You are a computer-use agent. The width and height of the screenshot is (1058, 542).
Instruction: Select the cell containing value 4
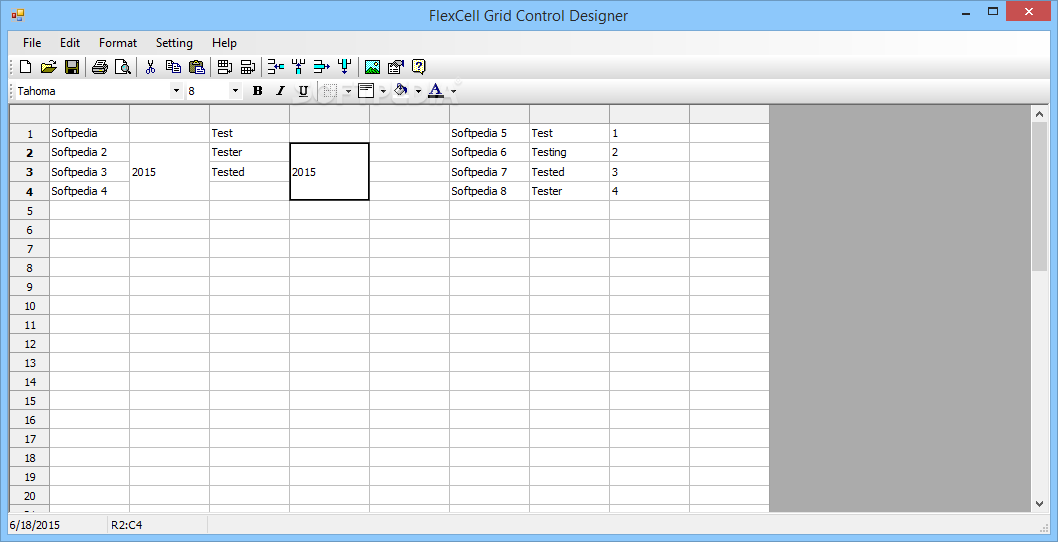coord(649,191)
